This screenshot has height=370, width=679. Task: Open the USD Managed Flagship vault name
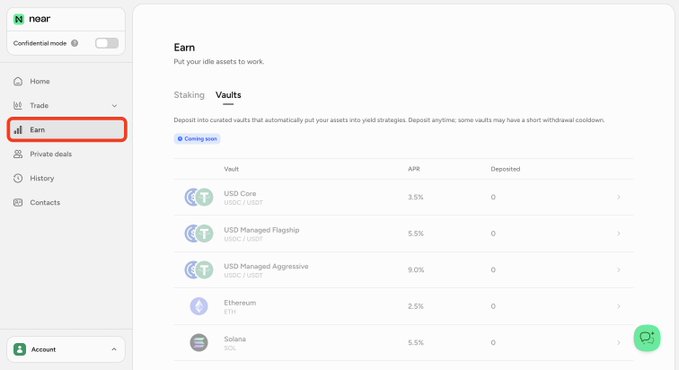click(262, 230)
